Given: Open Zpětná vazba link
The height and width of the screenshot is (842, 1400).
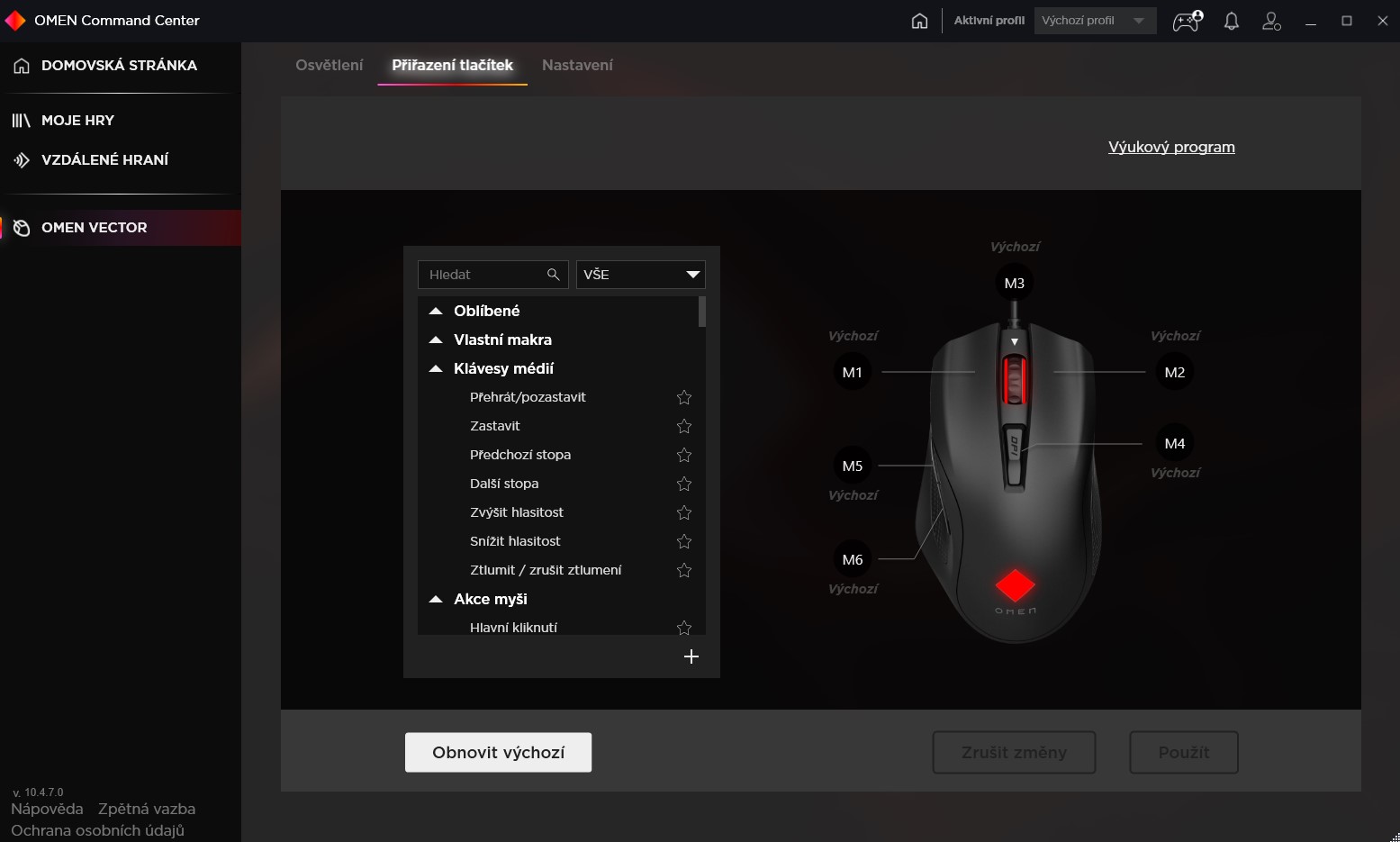Looking at the screenshot, I should point(147,809).
